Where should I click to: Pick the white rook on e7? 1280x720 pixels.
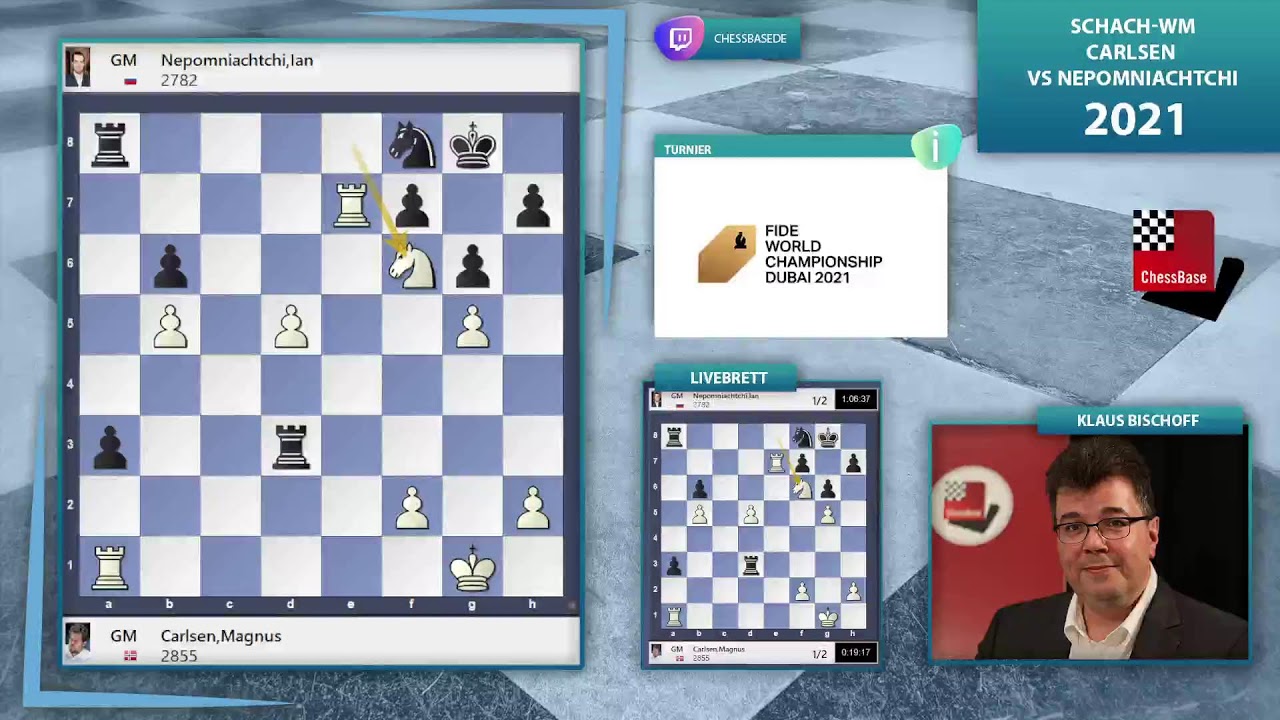tap(351, 204)
